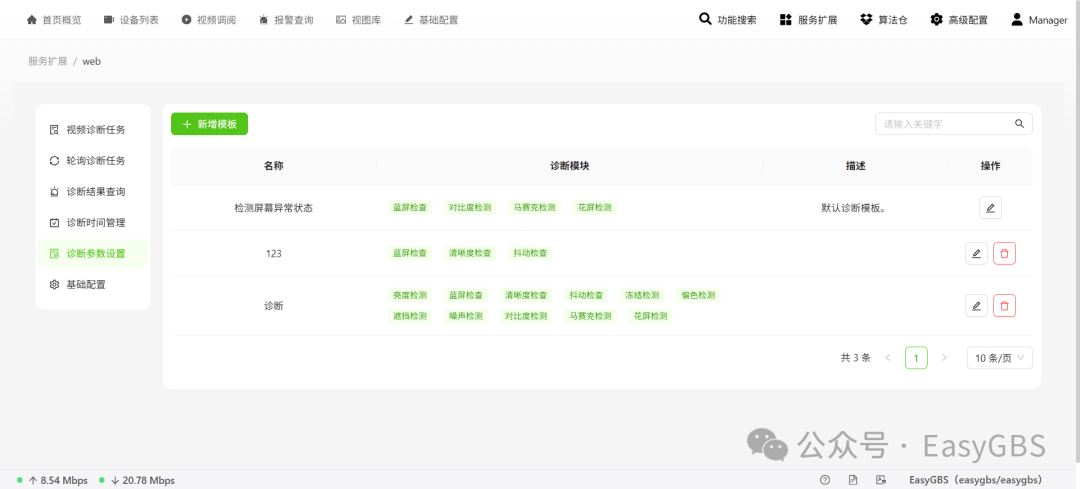The image size is (1080, 489).
Task: Click the 诊断 name cell
Action: coord(273,306)
